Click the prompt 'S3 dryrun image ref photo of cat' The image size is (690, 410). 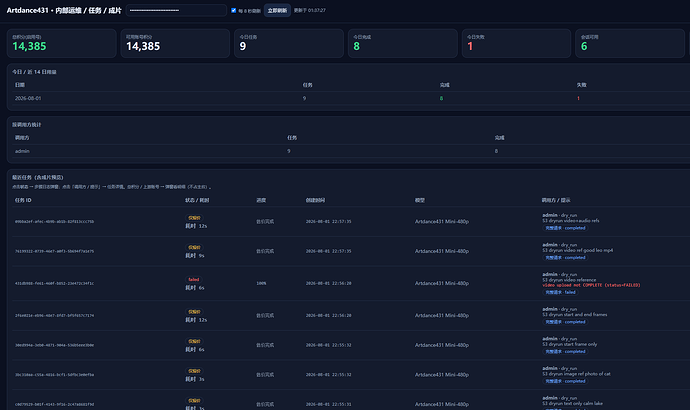tap(576, 373)
